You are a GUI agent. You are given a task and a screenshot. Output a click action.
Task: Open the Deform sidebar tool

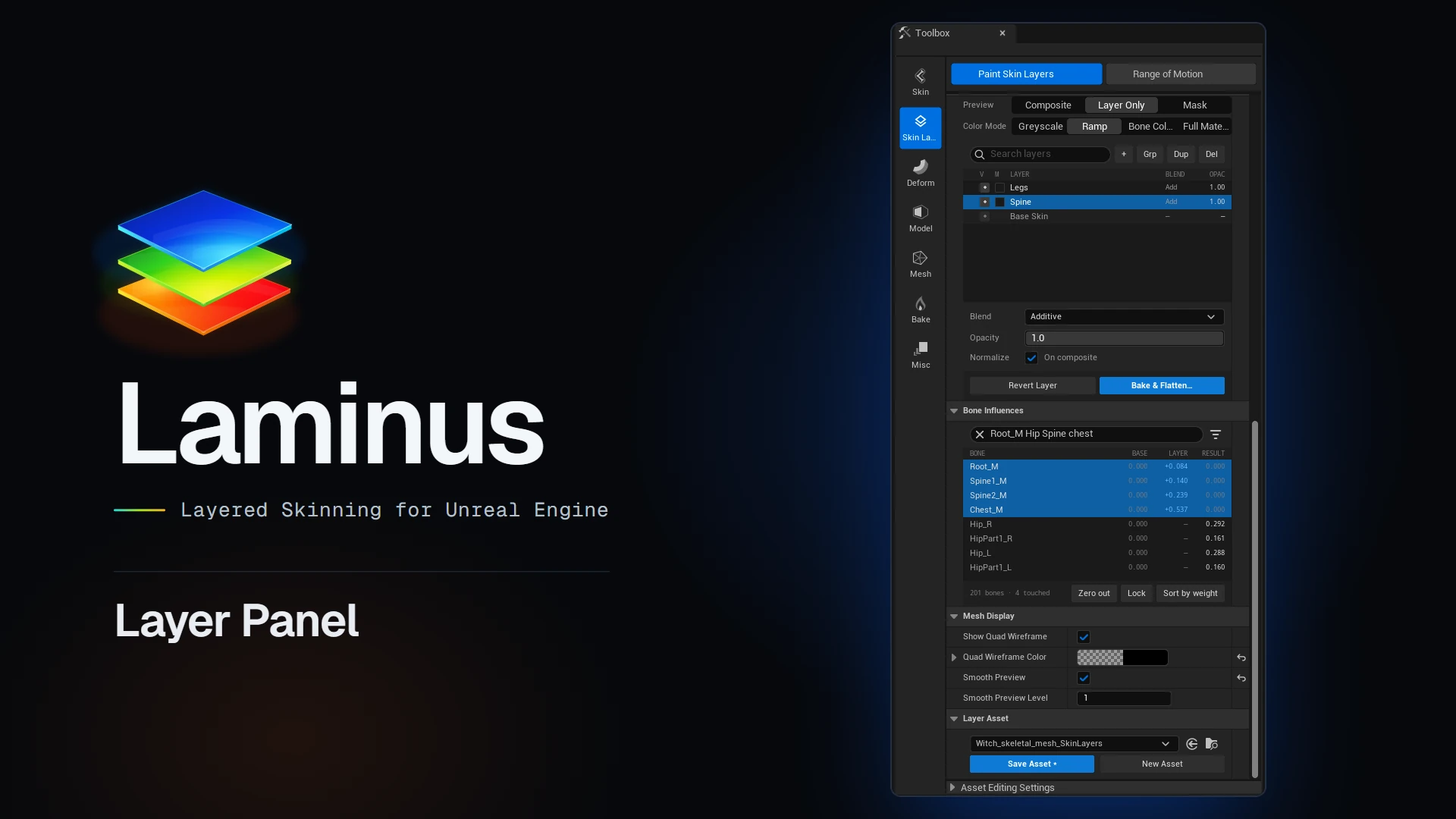click(x=920, y=173)
